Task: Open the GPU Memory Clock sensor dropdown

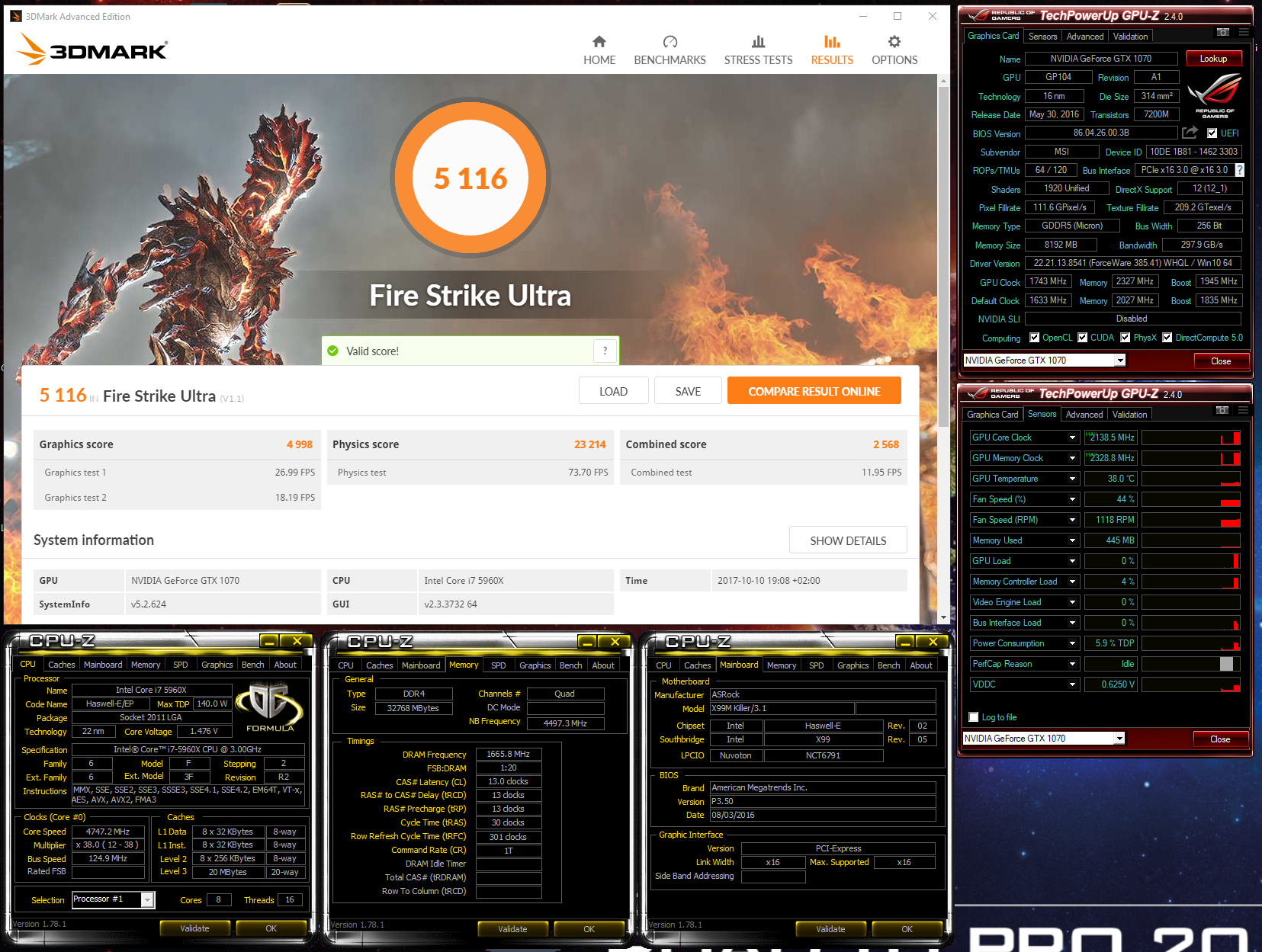Action: click(1072, 458)
